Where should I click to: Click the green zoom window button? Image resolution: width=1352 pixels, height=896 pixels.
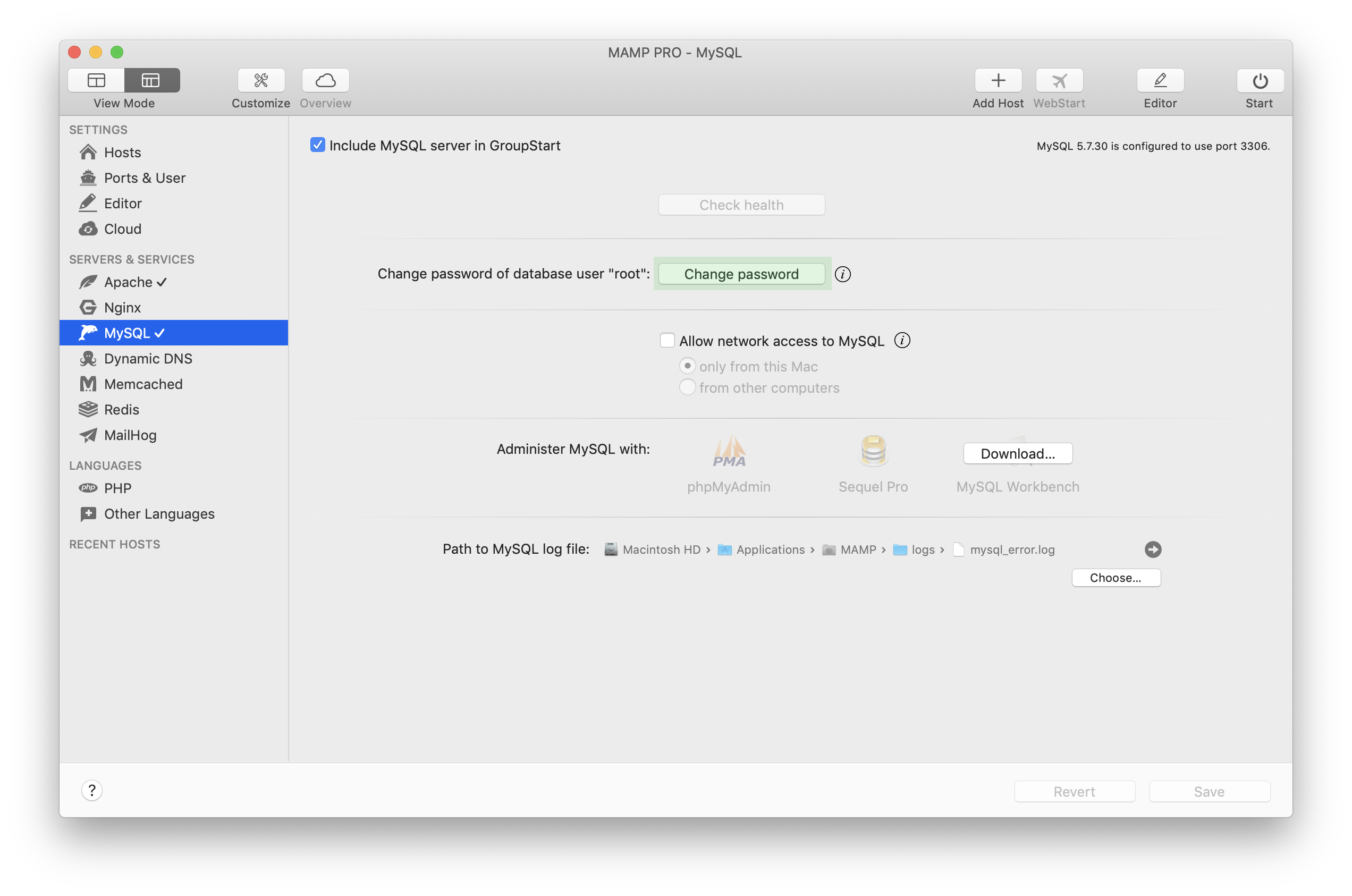point(116,53)
